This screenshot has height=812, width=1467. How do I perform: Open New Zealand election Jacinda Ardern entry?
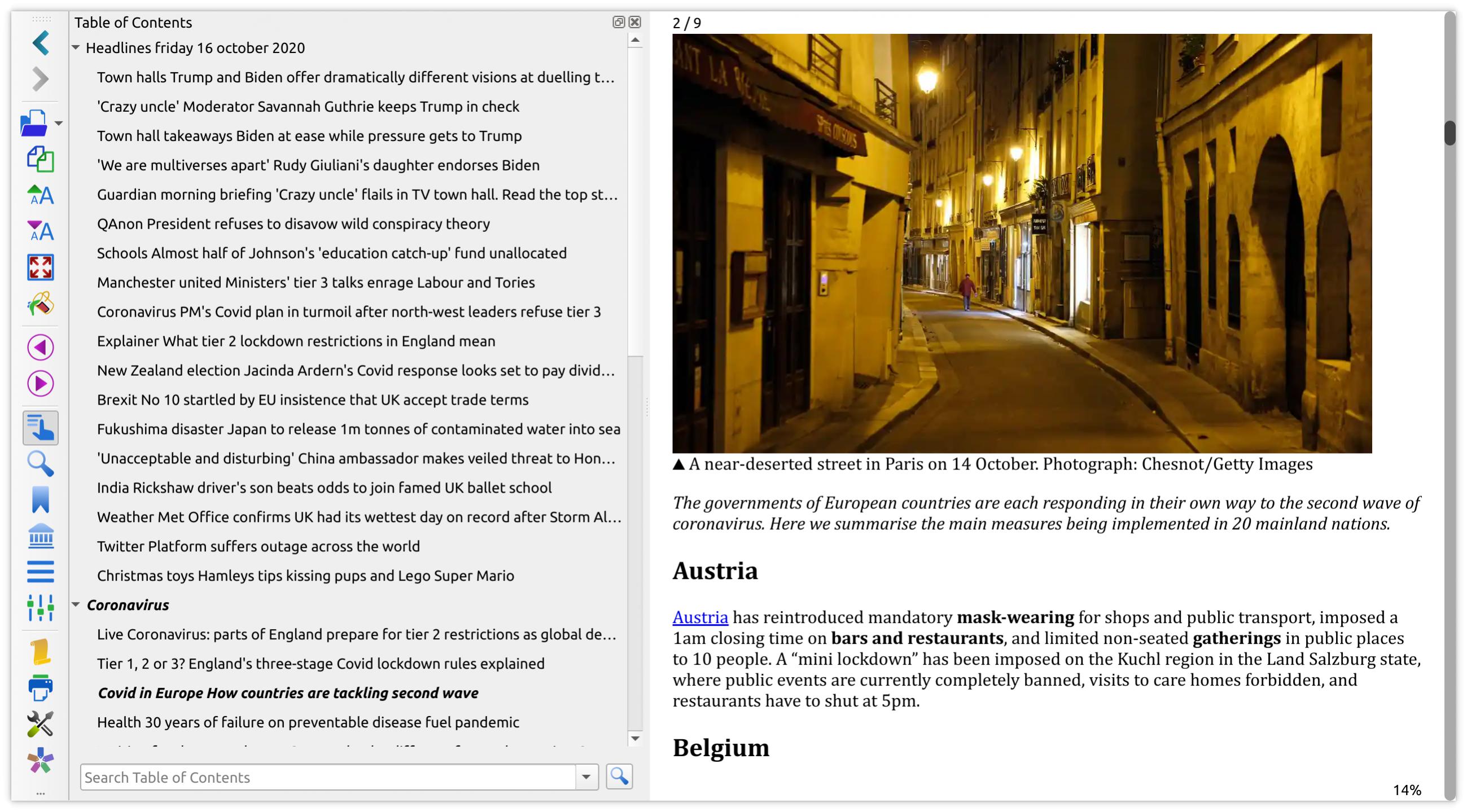click(x=356, y=371)
